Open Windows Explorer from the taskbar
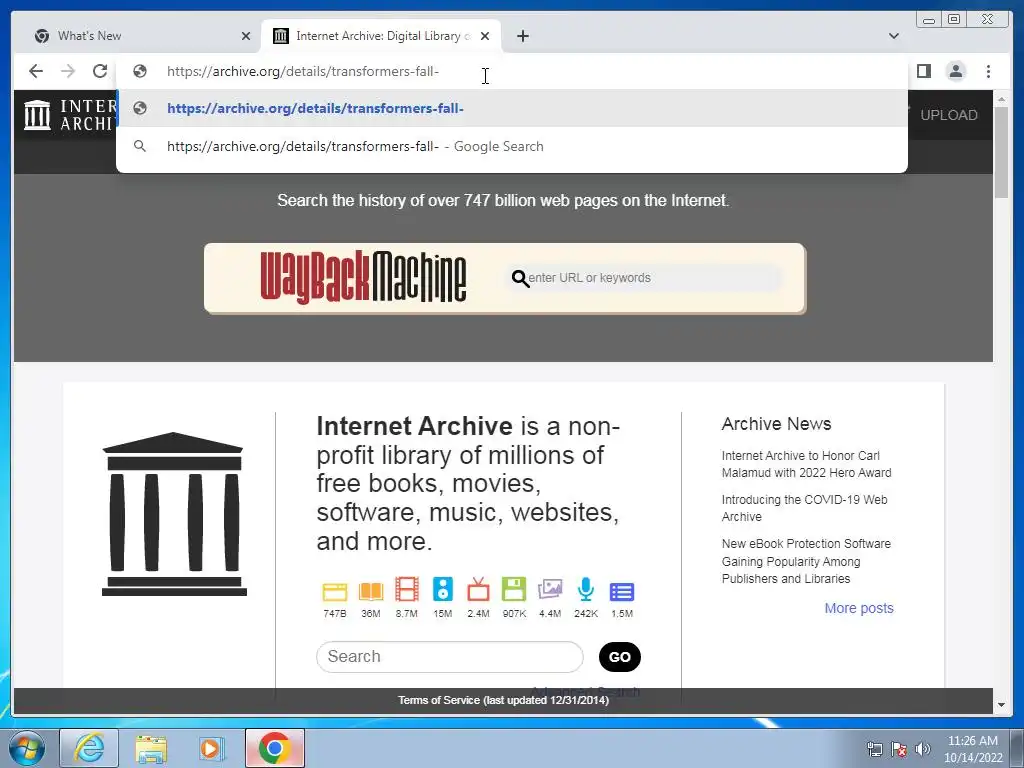This screenshot has width=1024, height=768. pos(151,748)
